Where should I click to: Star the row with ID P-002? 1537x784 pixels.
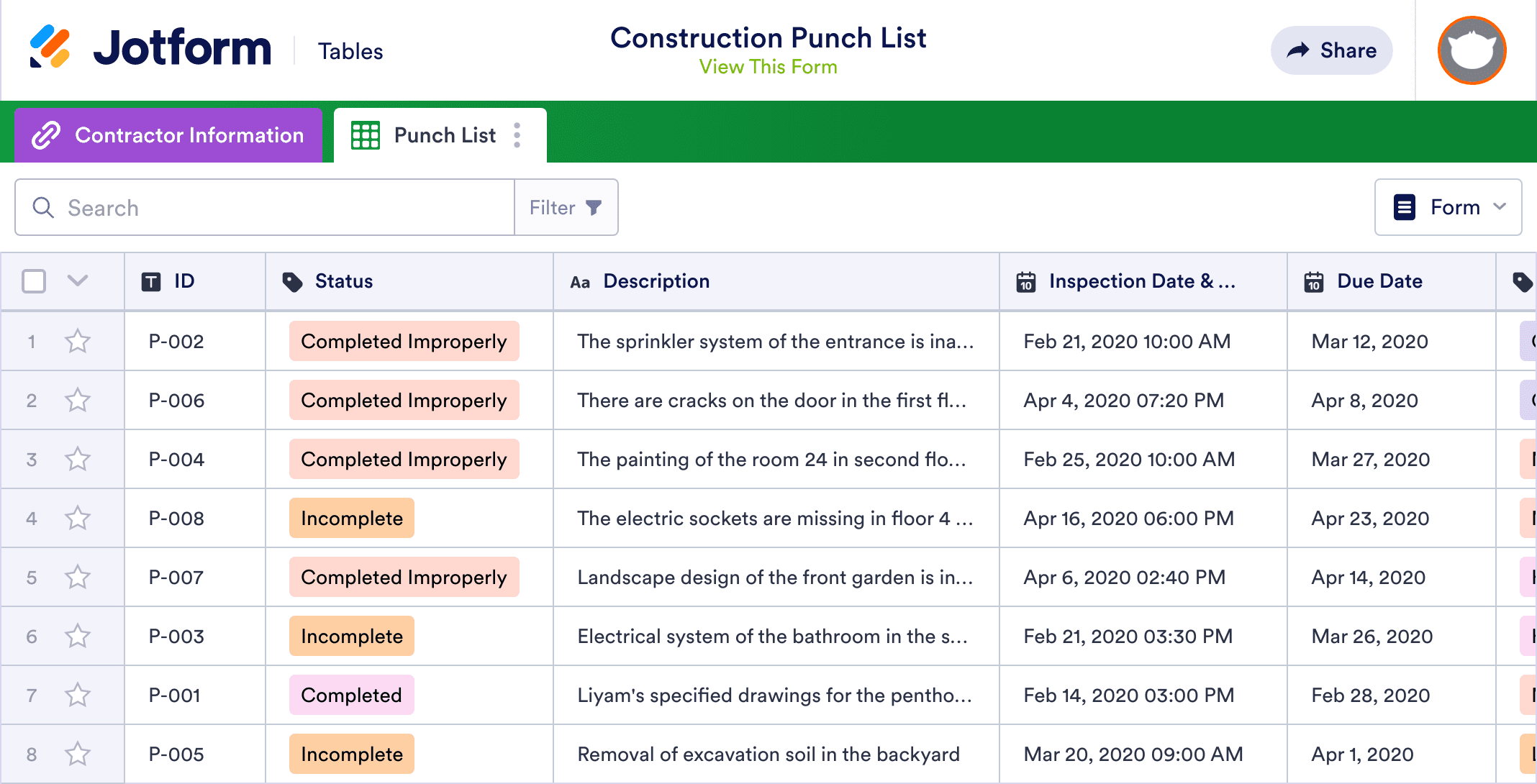(78, 341)
